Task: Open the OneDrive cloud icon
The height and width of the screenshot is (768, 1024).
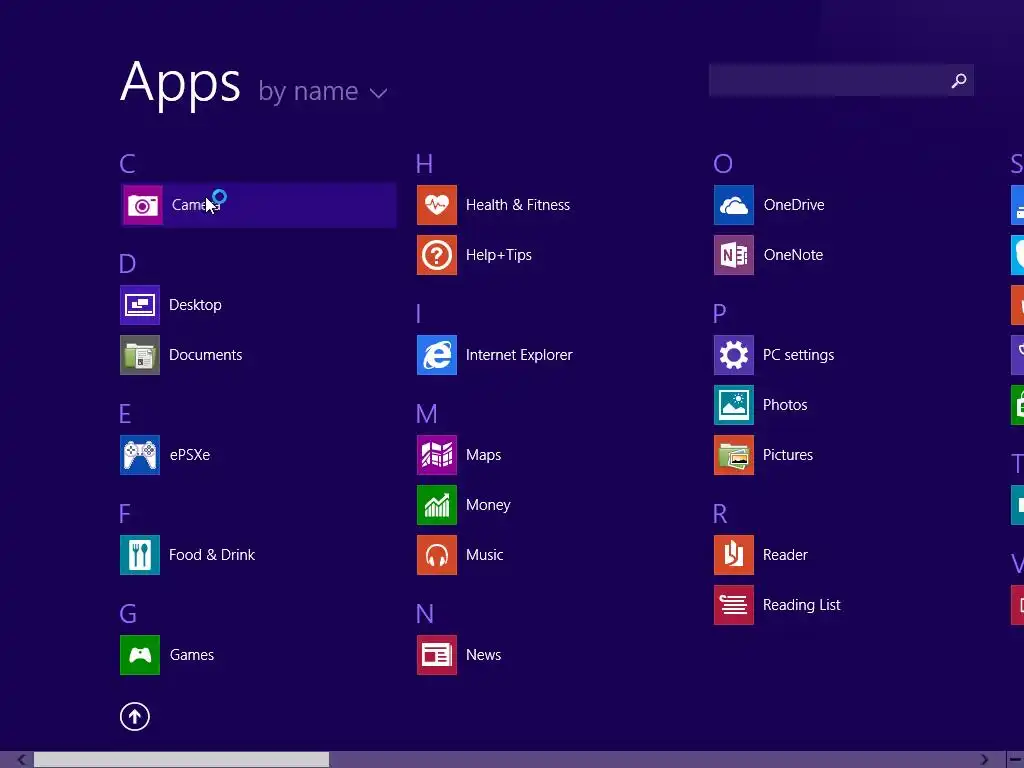Action: 734,205
